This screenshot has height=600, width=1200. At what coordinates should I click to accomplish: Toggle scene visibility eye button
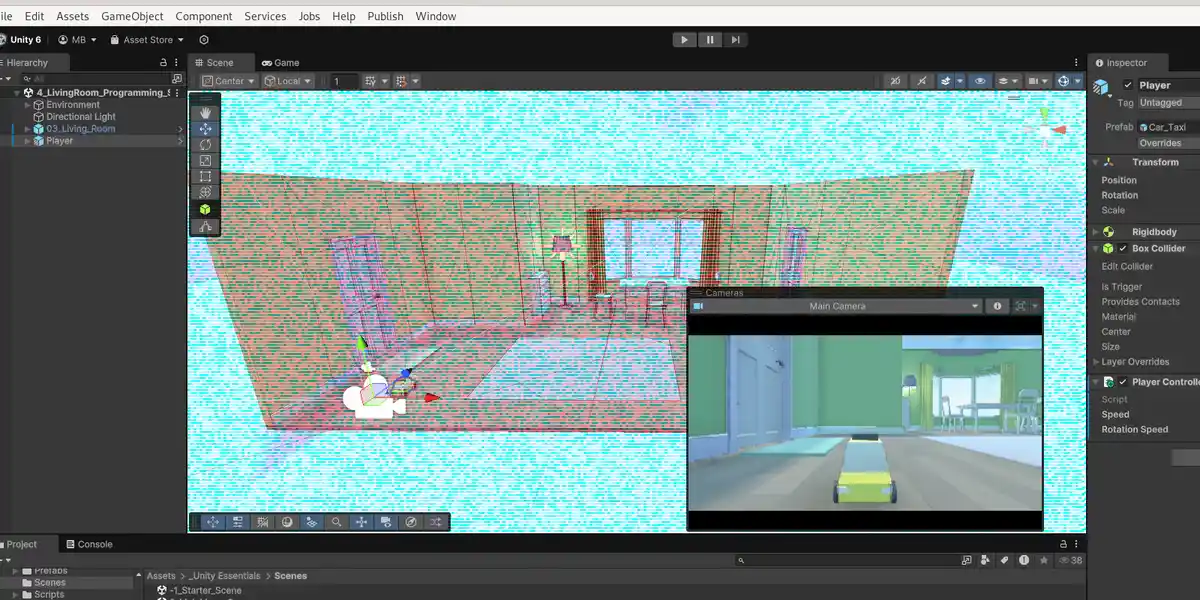(x=980, y=81)
